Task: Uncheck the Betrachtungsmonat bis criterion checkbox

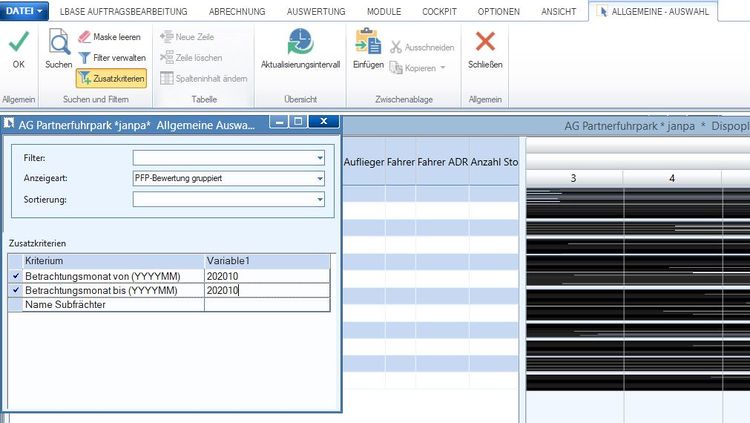Action: tap(16, 290)
